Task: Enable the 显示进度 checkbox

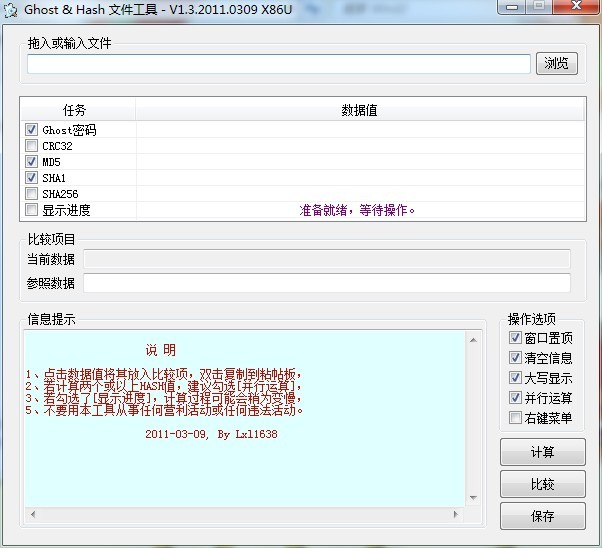Action: click(32, 210)
